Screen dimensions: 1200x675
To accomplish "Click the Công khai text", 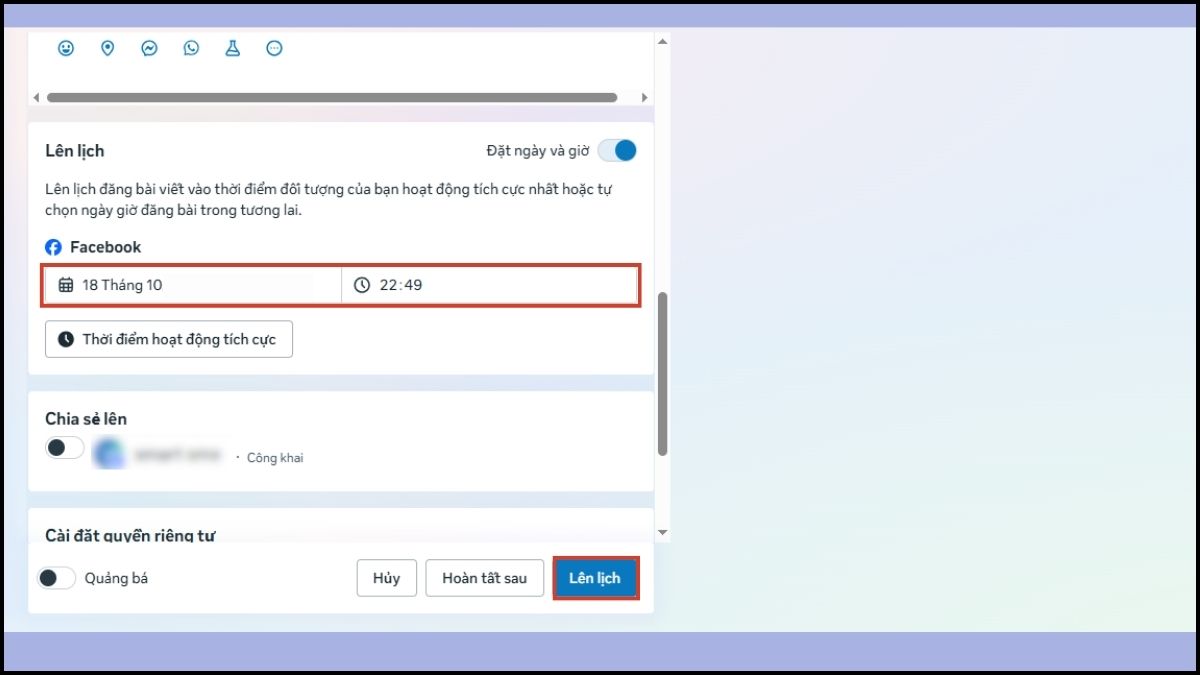I will click(275, 458).
